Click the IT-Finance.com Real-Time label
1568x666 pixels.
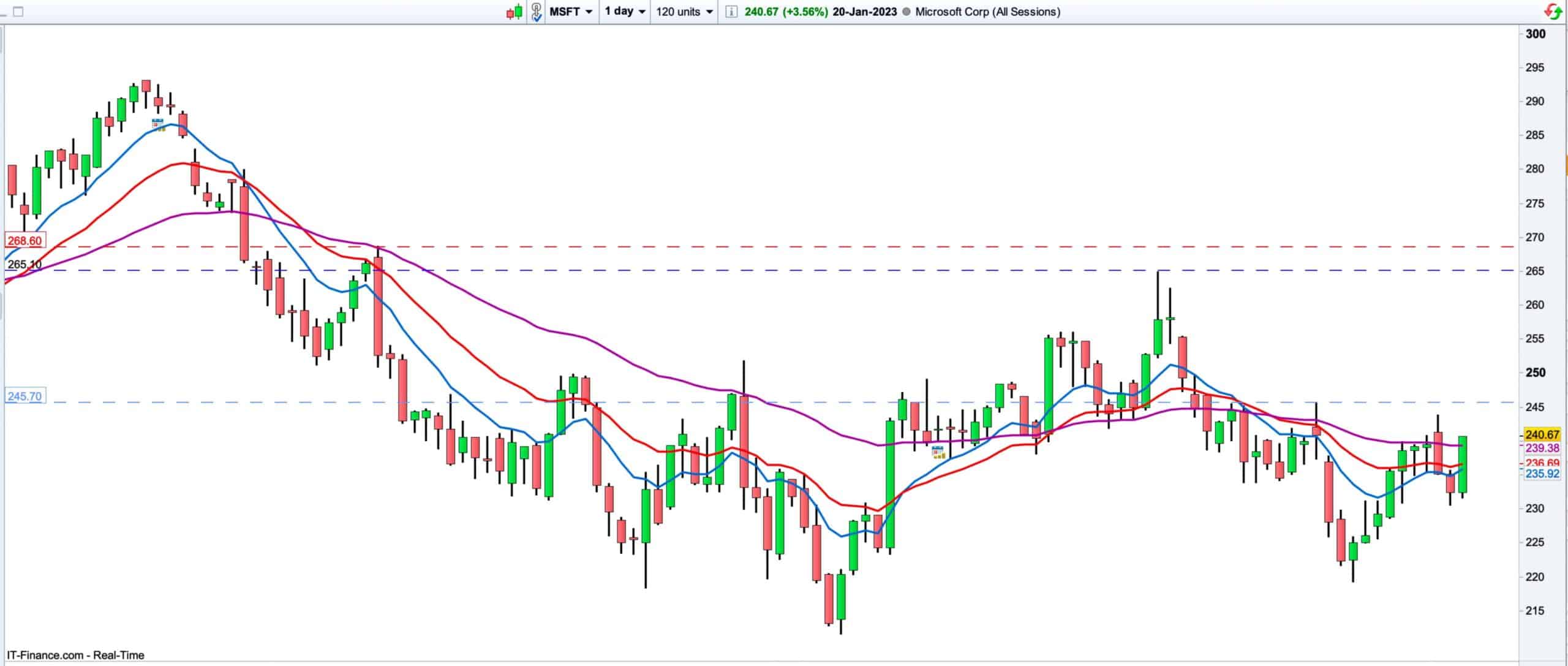pos(75,655)
